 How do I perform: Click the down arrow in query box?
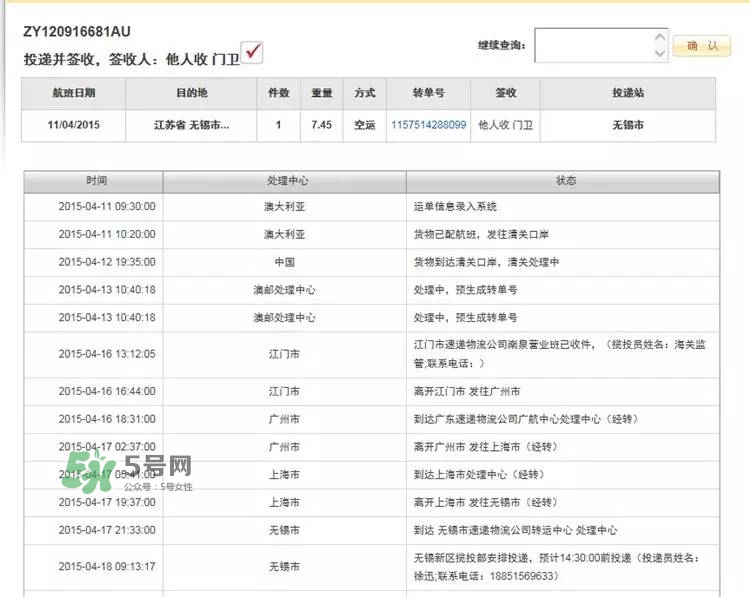tap(659, 53)
